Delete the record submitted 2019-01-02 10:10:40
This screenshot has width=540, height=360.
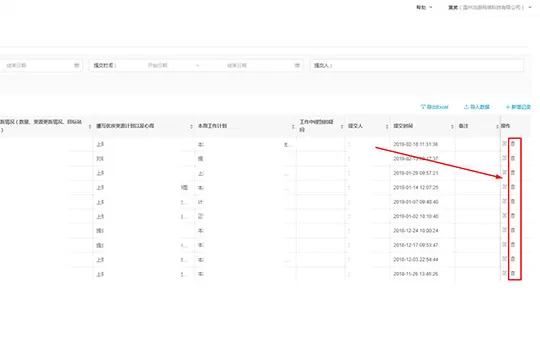click(x=513, y=216)
